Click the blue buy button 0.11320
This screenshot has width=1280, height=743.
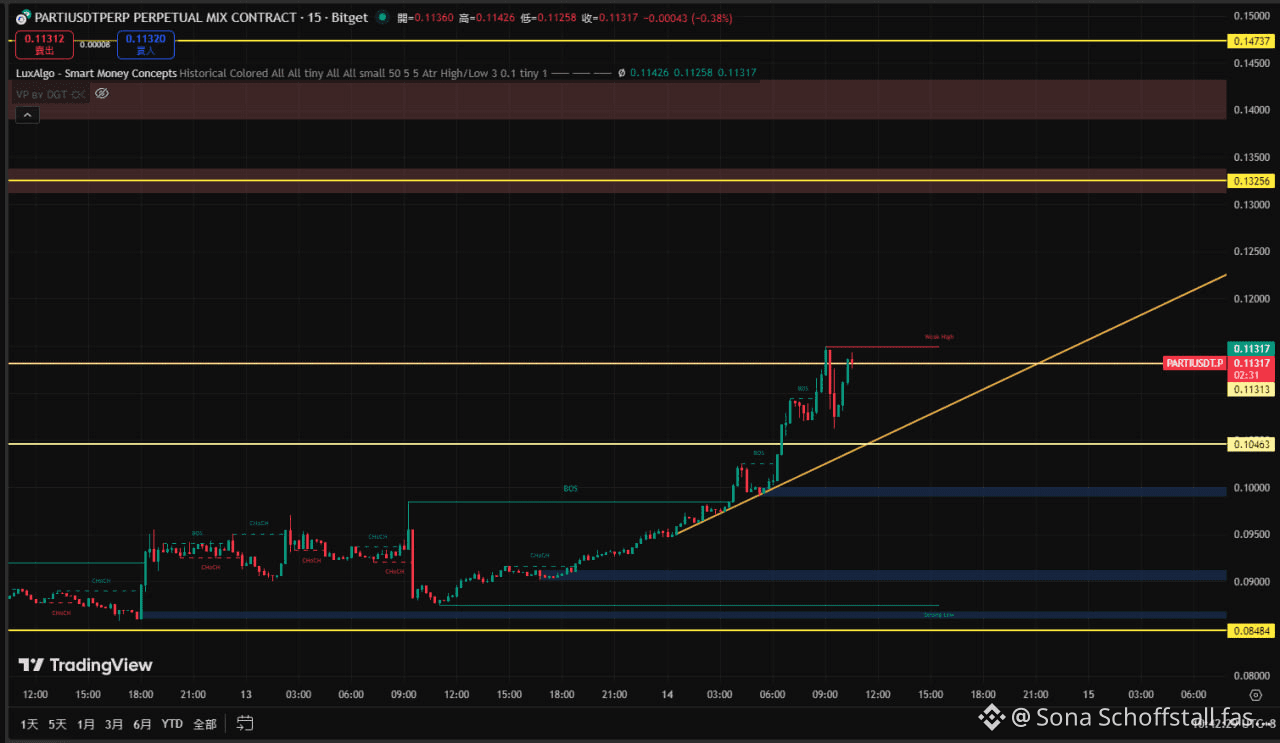pos(146,44)
